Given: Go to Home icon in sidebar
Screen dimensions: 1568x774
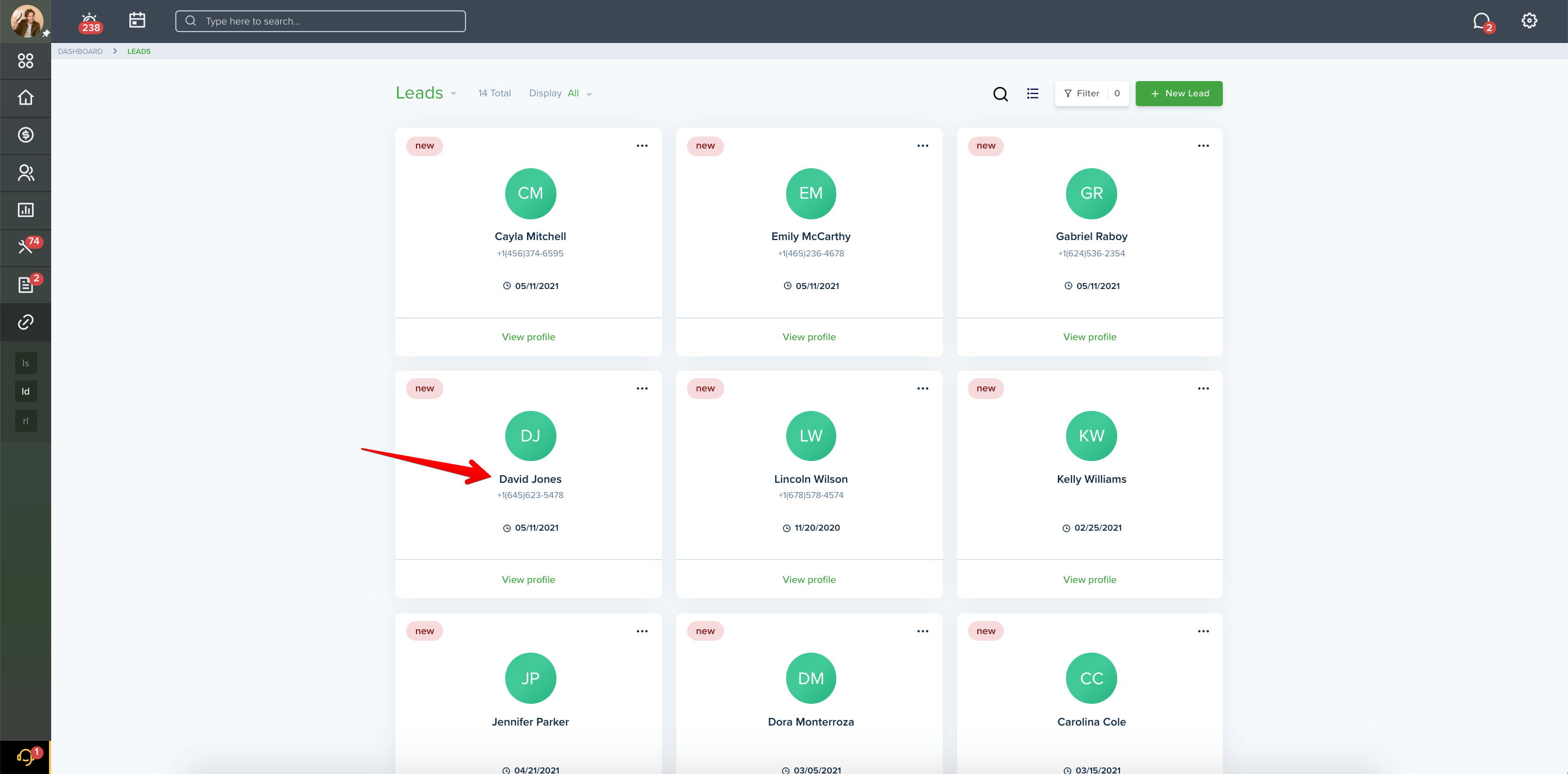Looking at the screenshot, I should pyautogui.click(x=26, y=97).
